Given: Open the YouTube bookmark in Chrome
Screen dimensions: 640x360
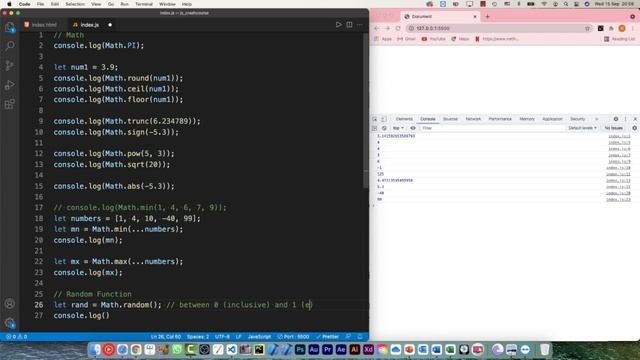Looking at the screenshot, I should (433, 39).
